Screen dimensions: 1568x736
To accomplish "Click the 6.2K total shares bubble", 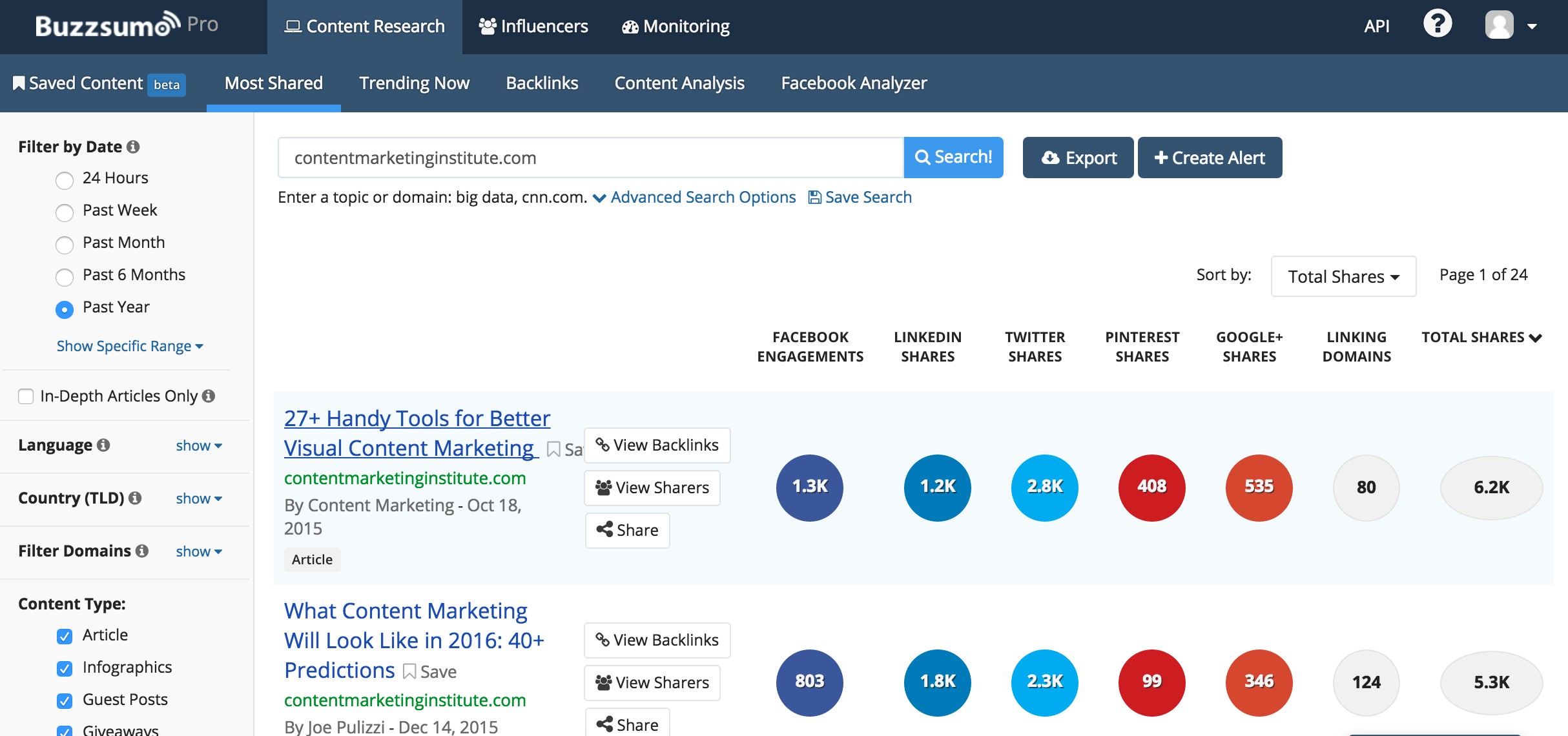I will click(x=1492, y=487).
